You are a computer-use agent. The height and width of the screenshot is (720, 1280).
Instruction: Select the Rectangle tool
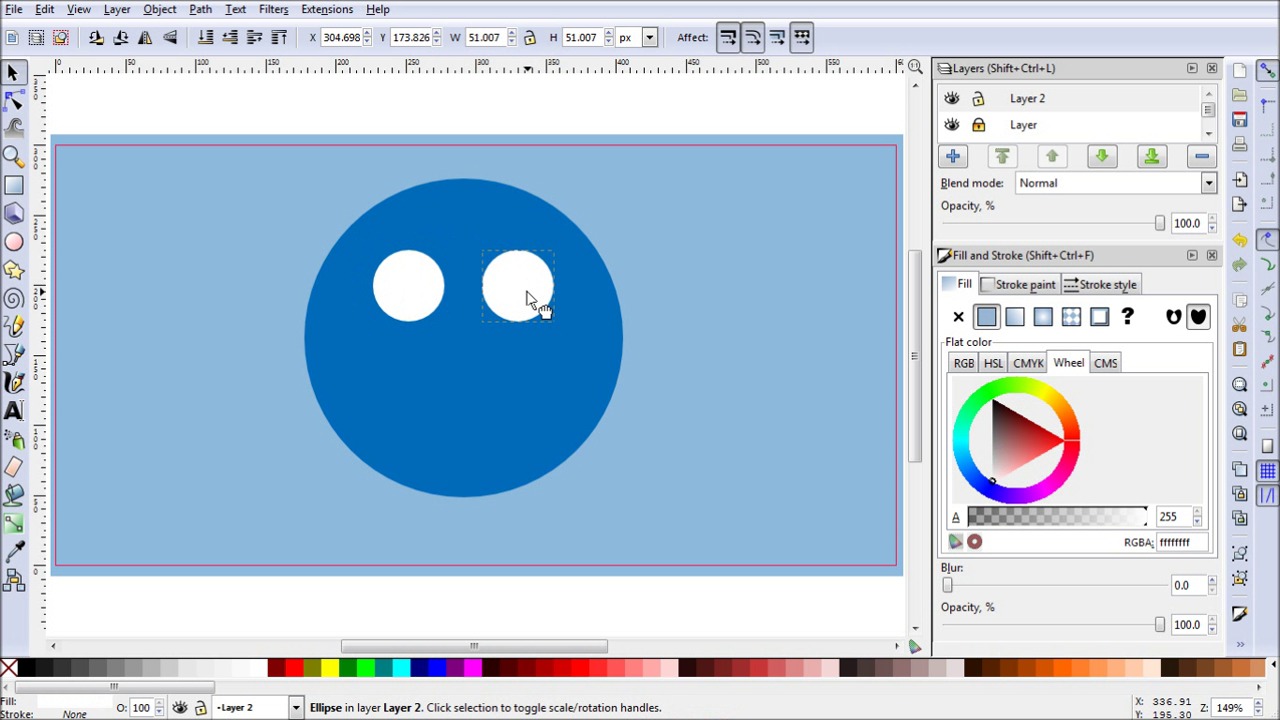click(14, 185)
